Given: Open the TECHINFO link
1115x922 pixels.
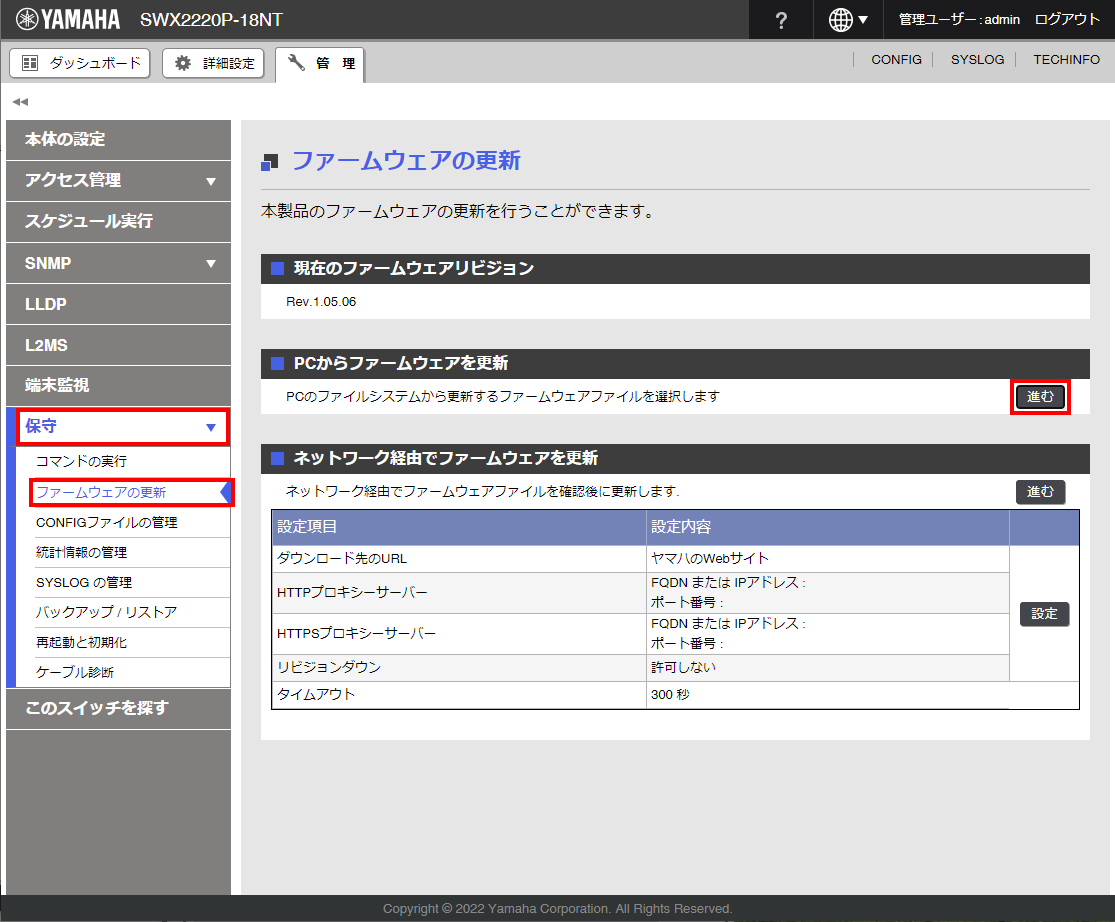Looking at the screenshot, I should 1066,60.
